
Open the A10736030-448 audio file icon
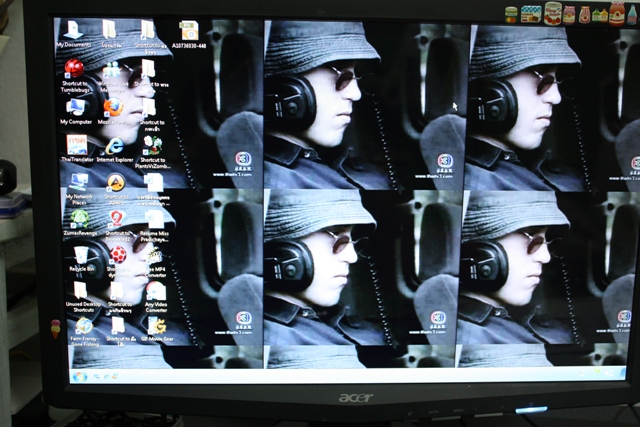click(x=189, y=36)
